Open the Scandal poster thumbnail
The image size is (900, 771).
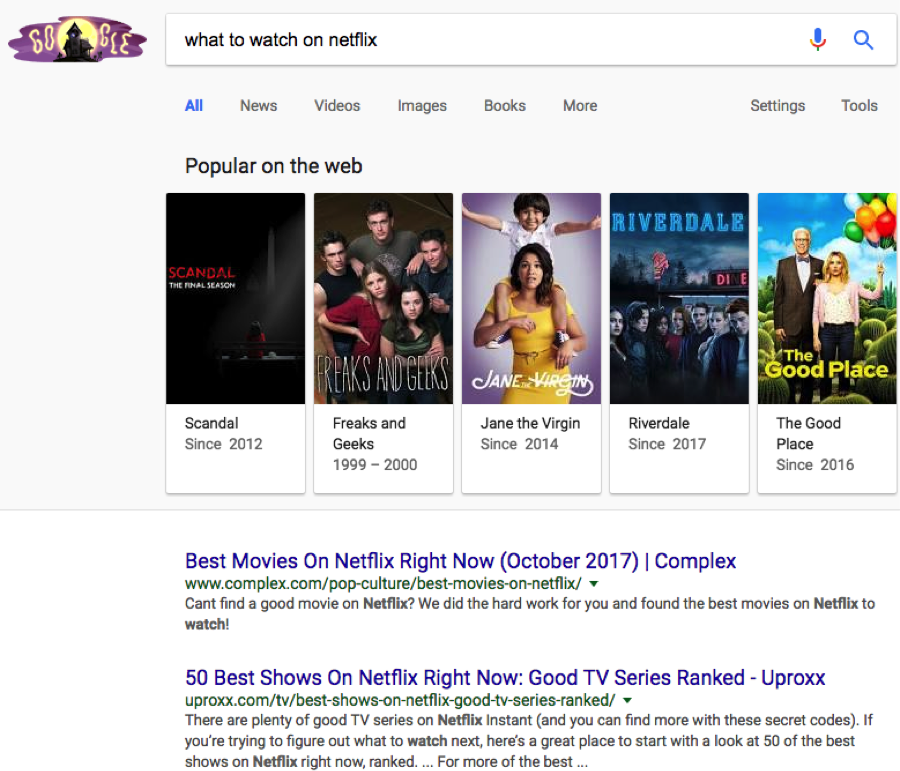coord(235,299)
